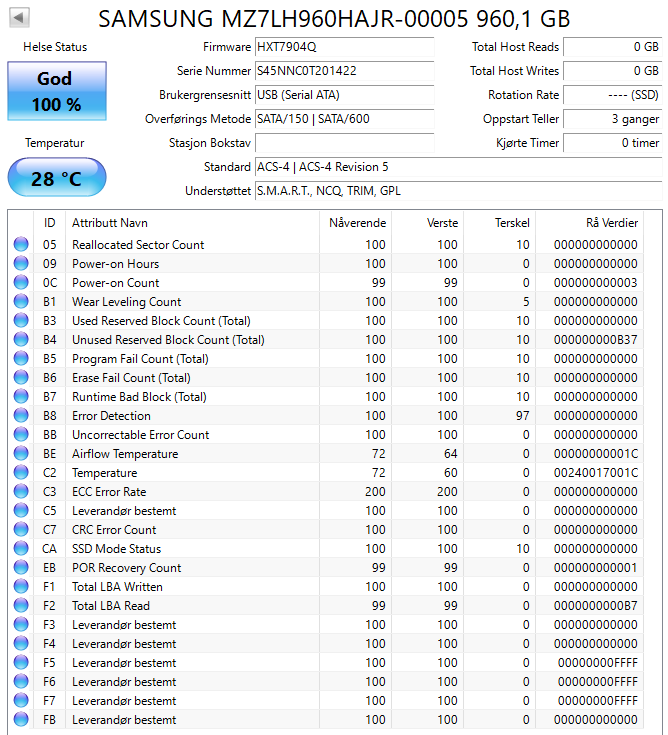Click the F4 row ID cell
Viewport: 668px width, 735px height.
point(49,644)
